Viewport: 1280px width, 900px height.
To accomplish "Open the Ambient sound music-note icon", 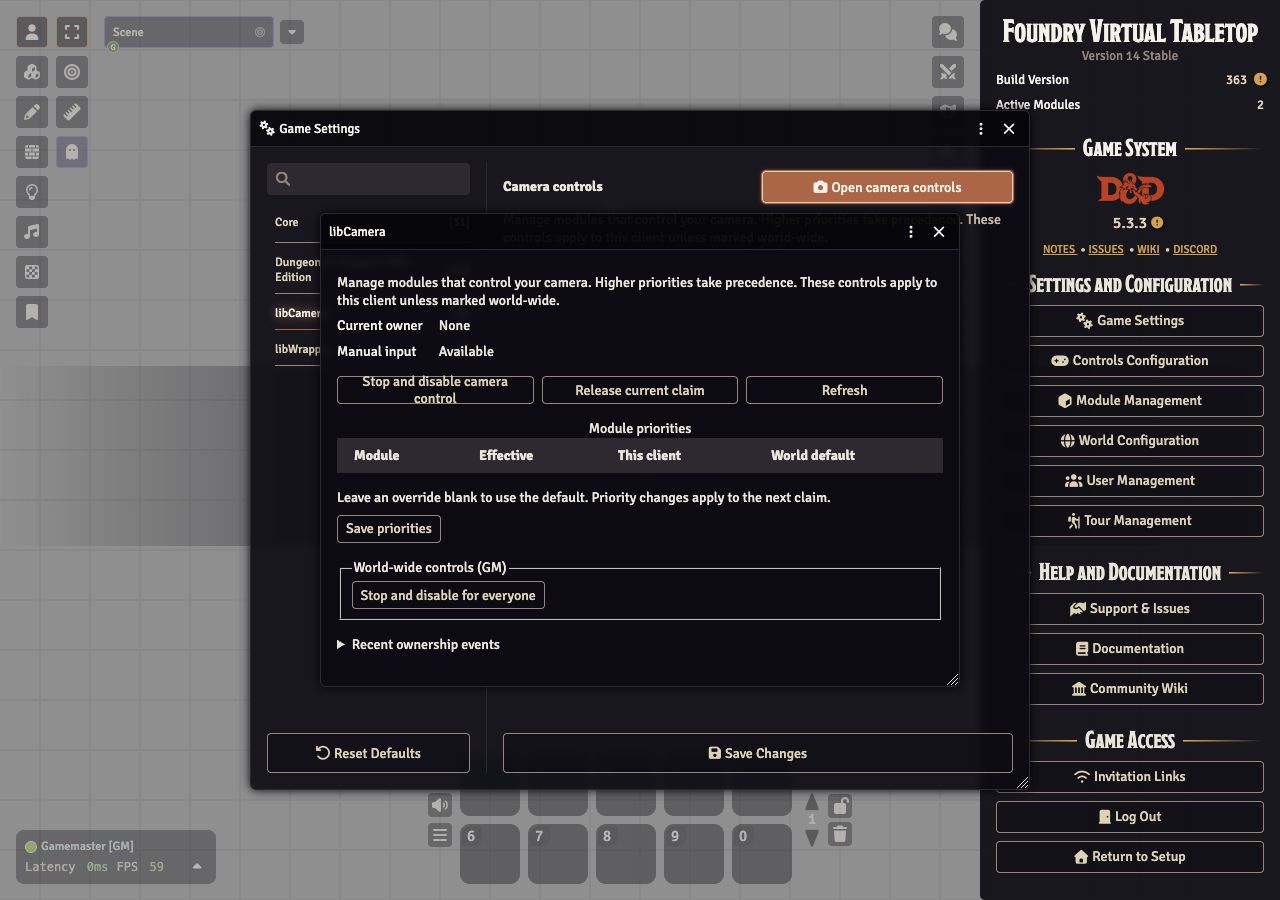I will point(32,232).
